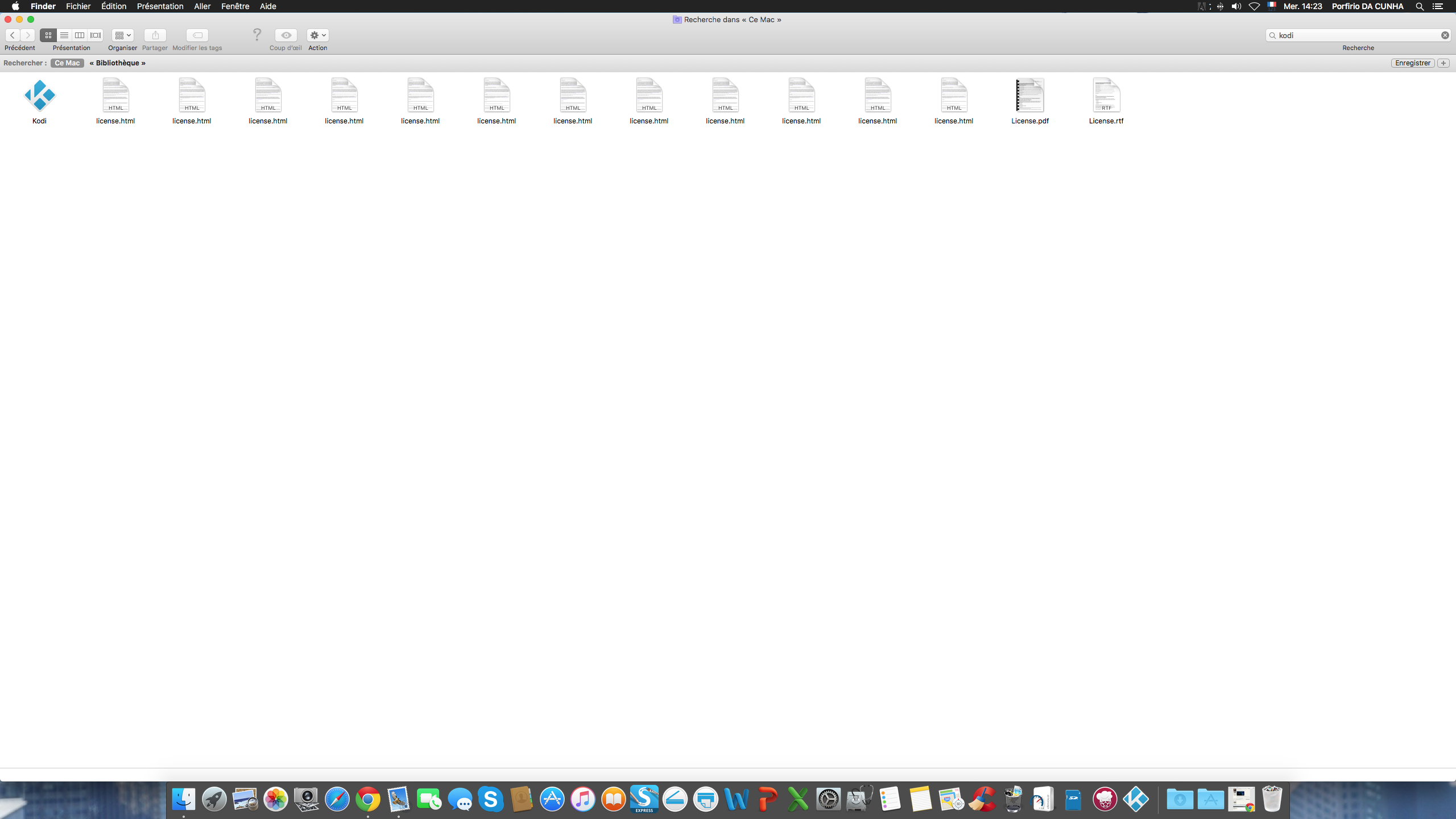Image resolution: width=1456 pixels, height=819 pixels.
Task: Open Google Chrome from the Dock
Action: coord(368,799)
